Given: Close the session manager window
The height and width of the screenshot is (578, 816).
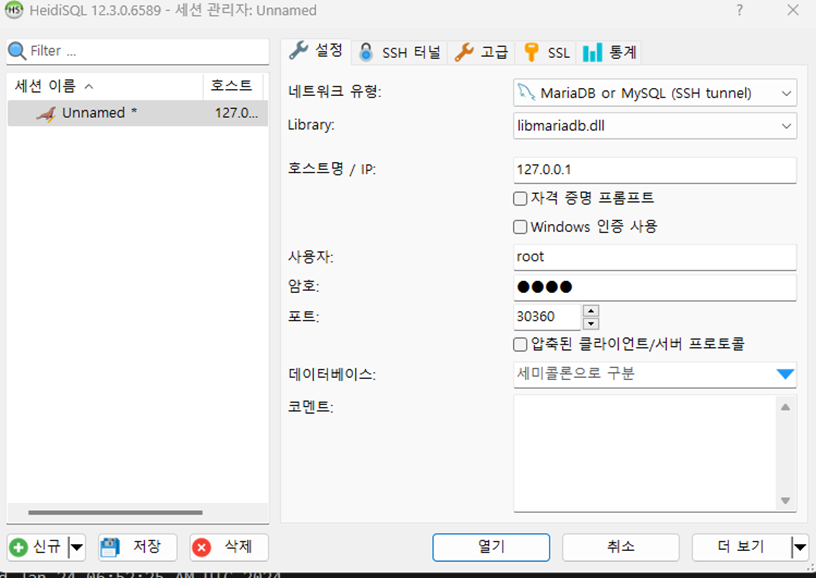Looking at the screenshot, I should click(x=793, y=10).
